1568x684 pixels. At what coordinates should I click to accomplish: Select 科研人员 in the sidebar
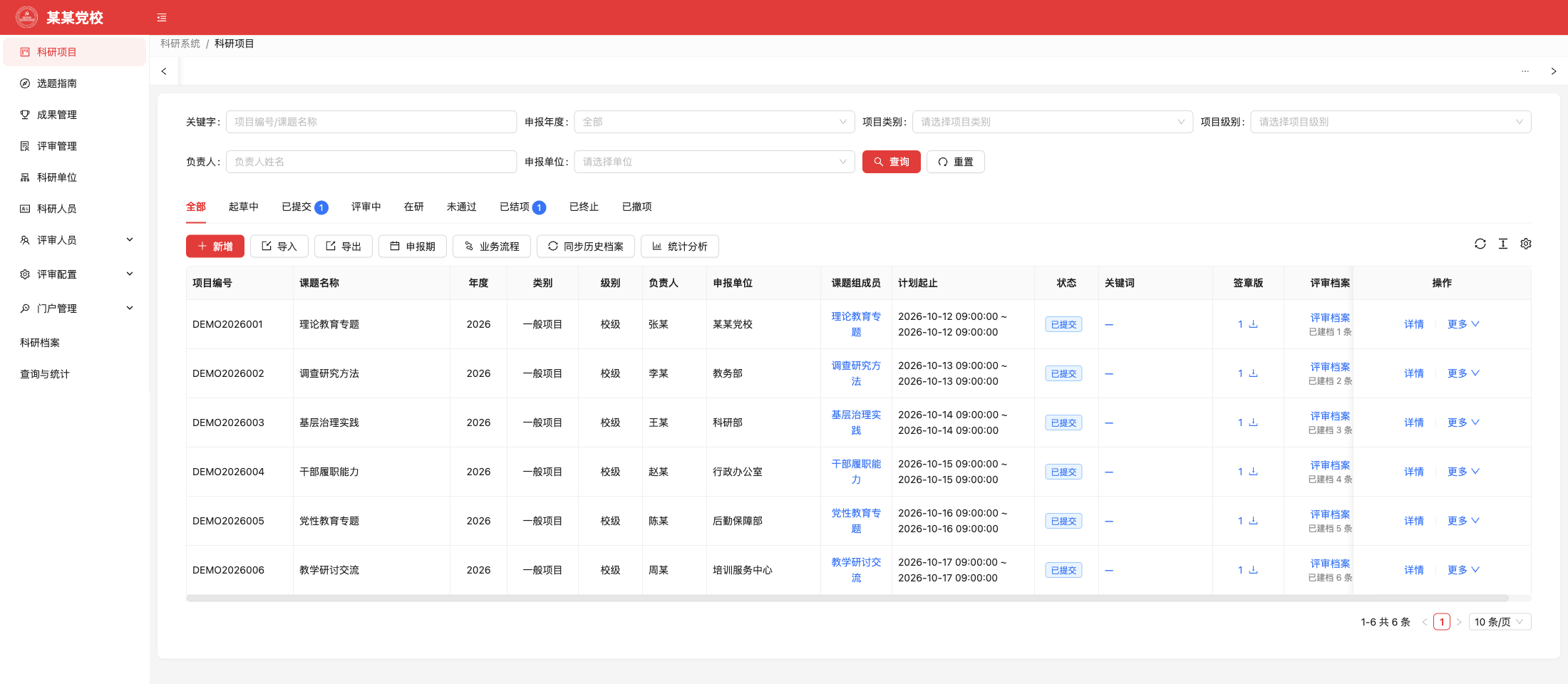[75, 209]
